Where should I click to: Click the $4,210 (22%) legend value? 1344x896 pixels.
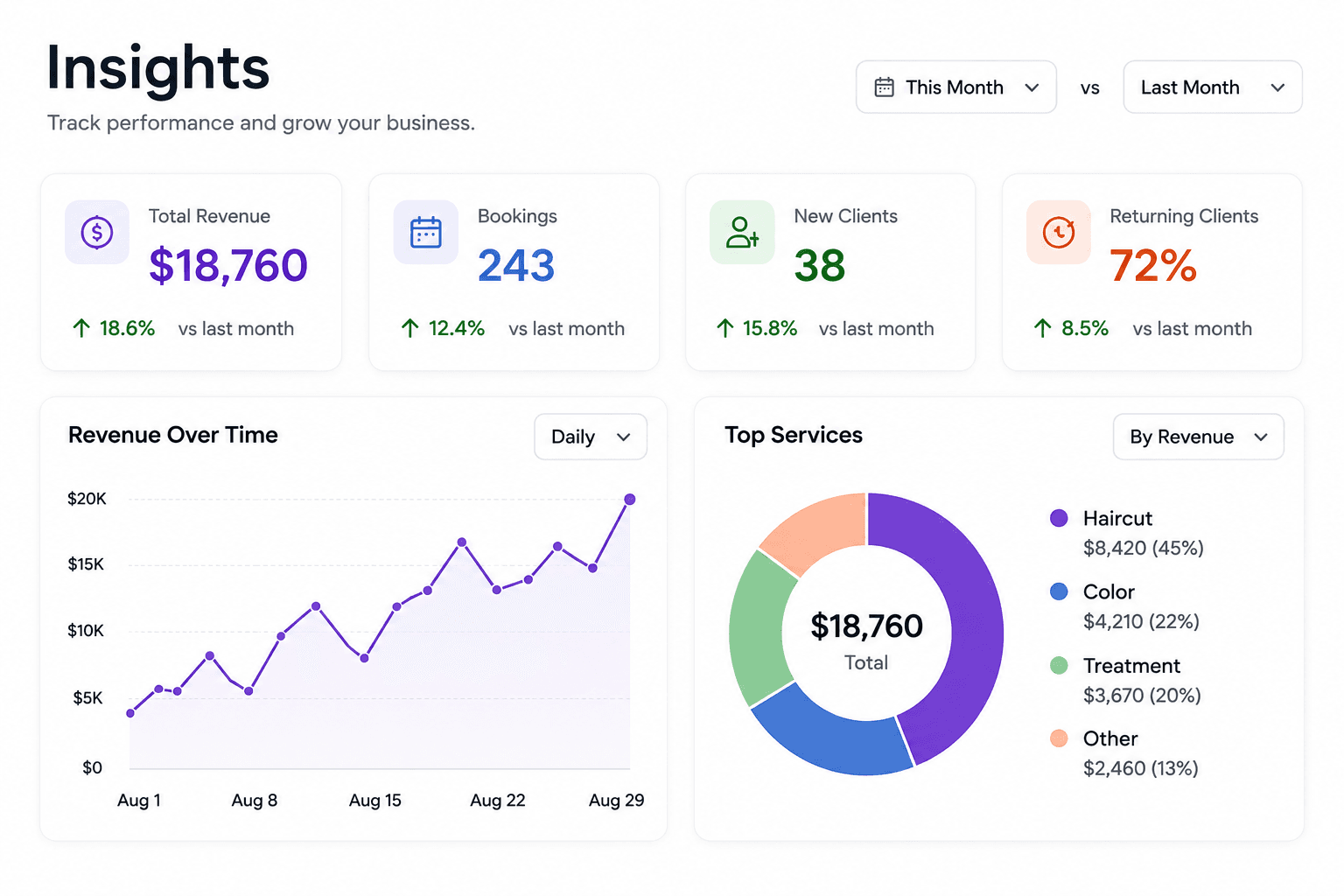(1141, 621)
